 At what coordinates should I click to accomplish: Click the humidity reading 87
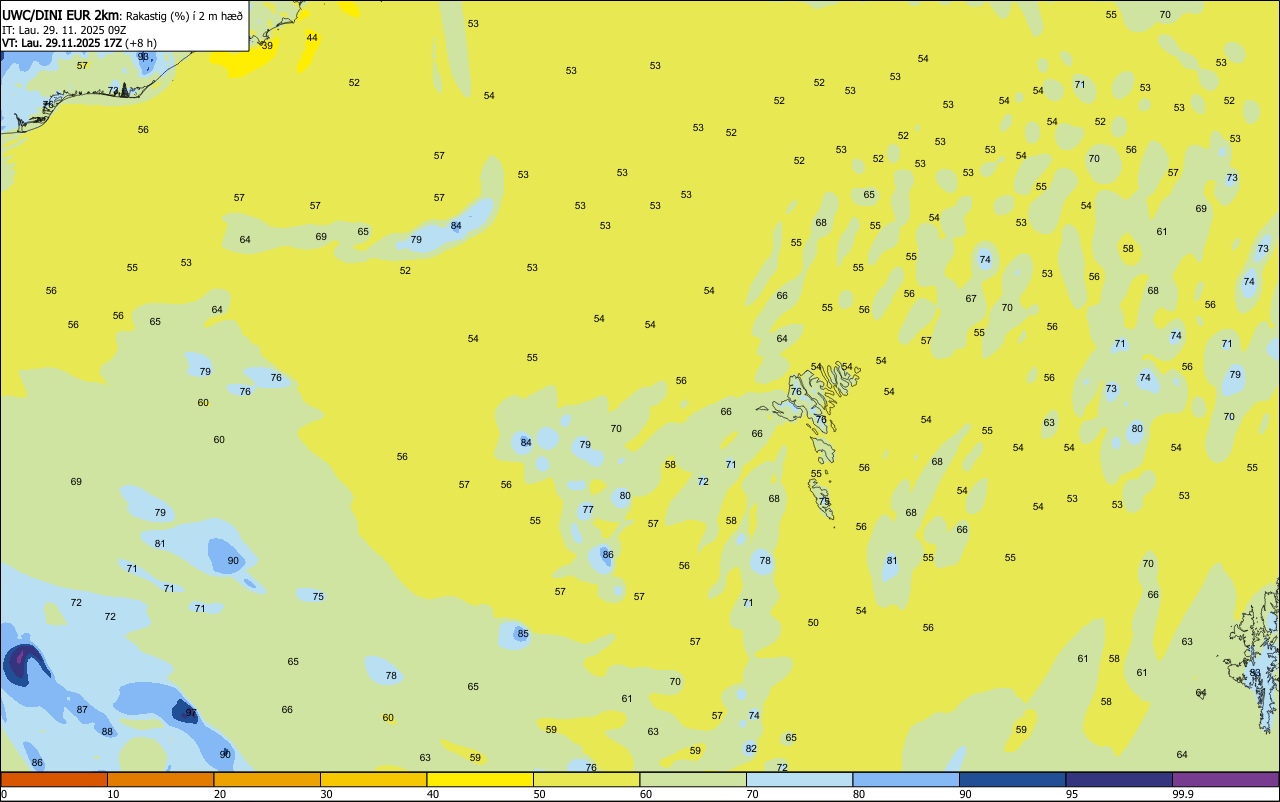pyautogui.click(x=82, y=710)
